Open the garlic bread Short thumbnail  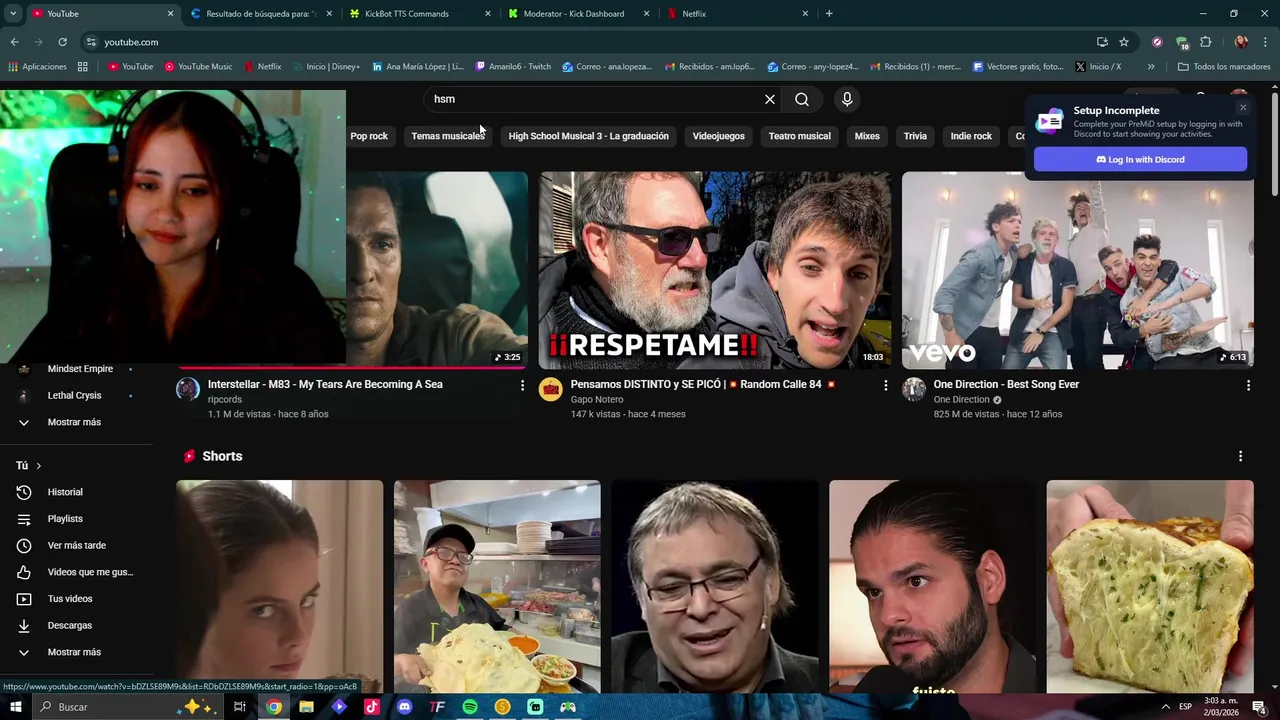pyautogui.click(x=1150, y=586)
